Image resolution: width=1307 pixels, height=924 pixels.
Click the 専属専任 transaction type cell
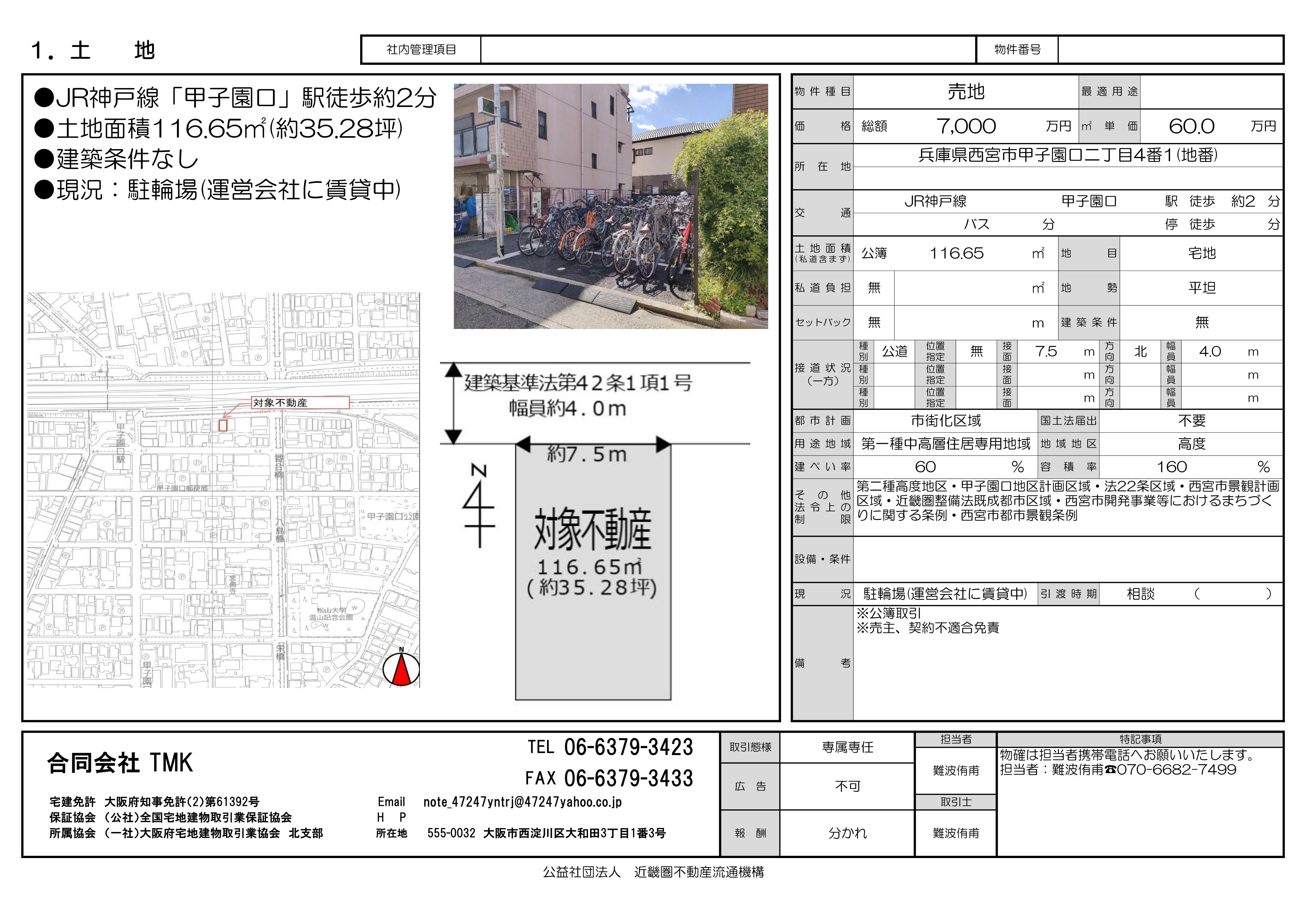click(847, 748)
